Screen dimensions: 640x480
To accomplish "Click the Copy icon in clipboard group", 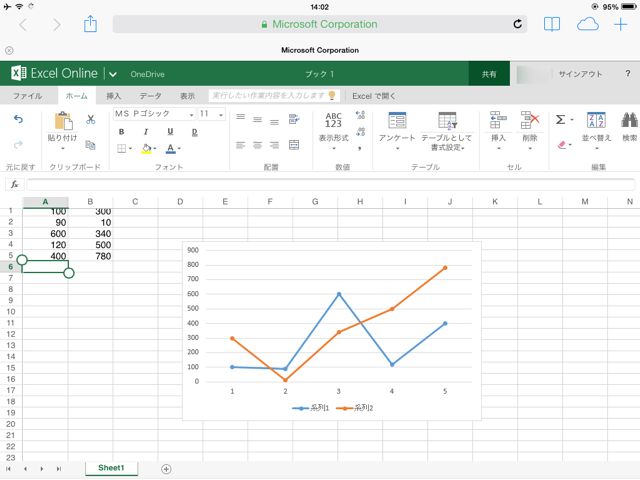I will click(90, 145).
